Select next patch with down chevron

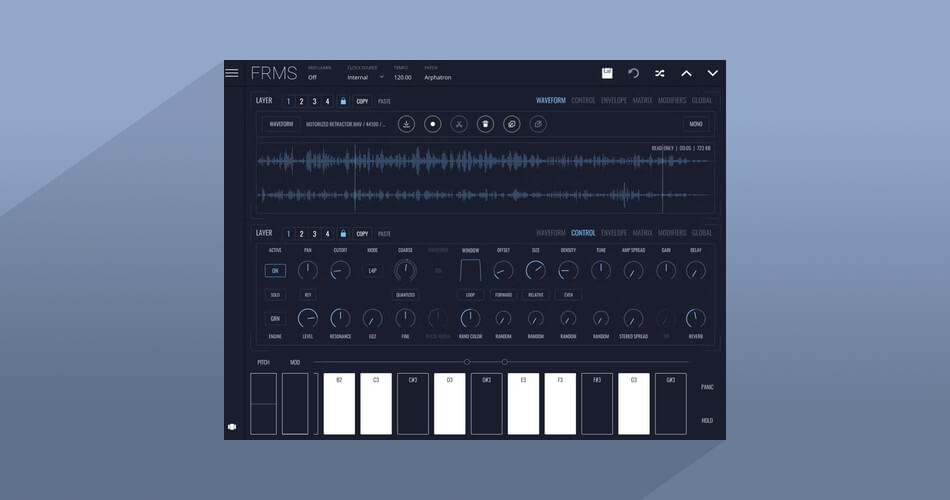click(x=712, y=73)
